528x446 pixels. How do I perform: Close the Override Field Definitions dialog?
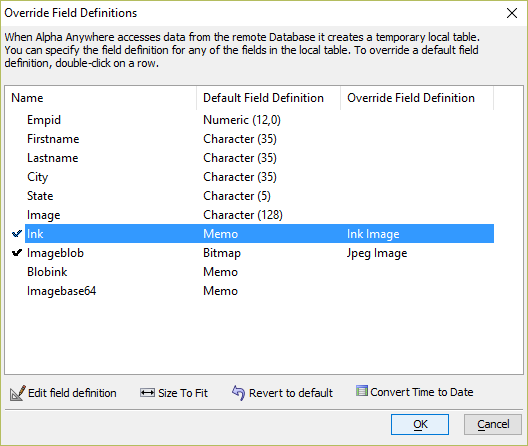[x=512, y=13]
